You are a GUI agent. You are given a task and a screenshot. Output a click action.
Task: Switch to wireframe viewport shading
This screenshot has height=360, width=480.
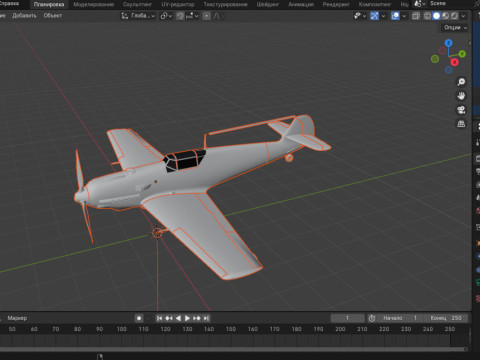(427, 16)
